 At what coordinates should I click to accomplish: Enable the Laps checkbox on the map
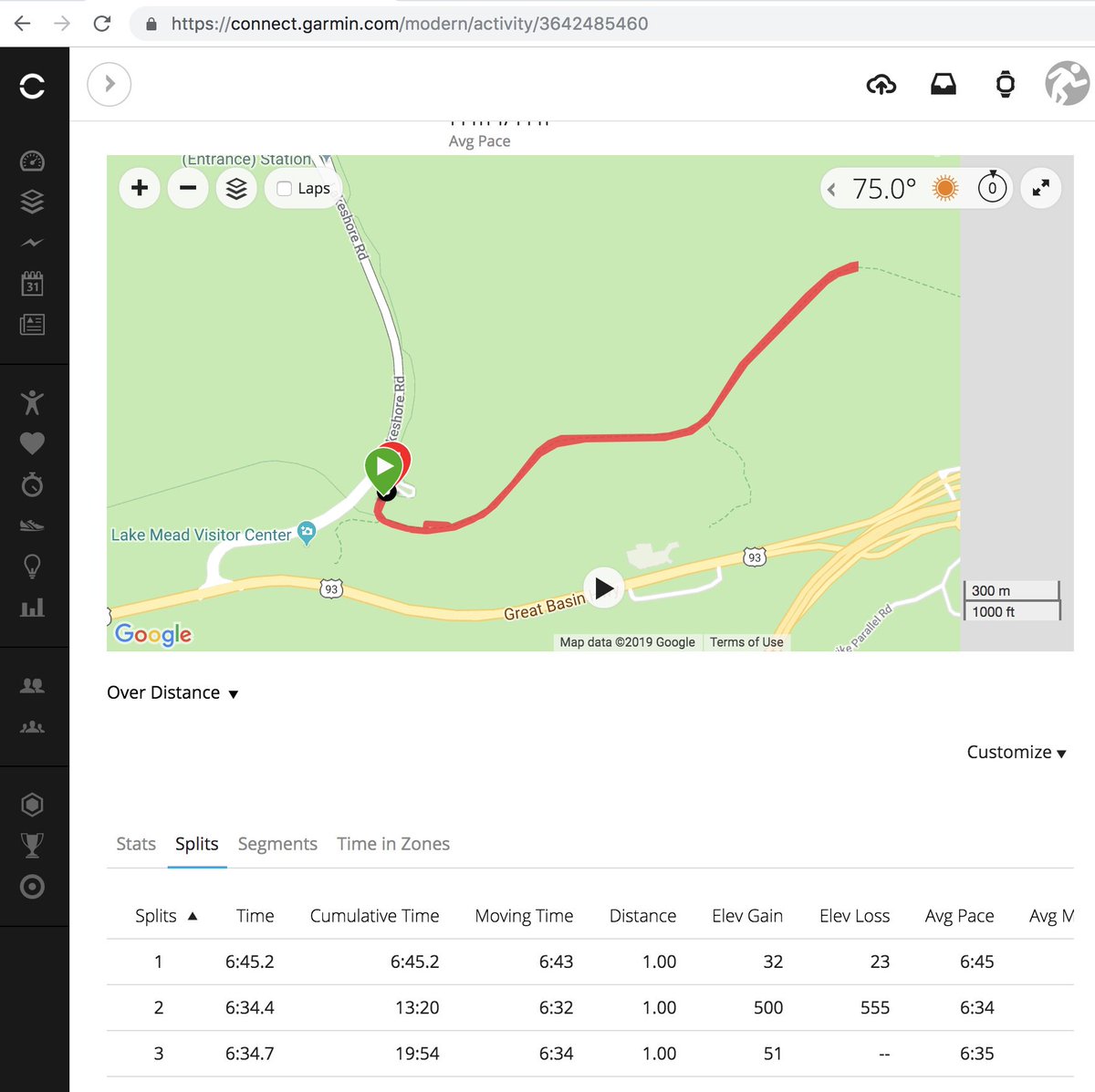tap(283, 188)
